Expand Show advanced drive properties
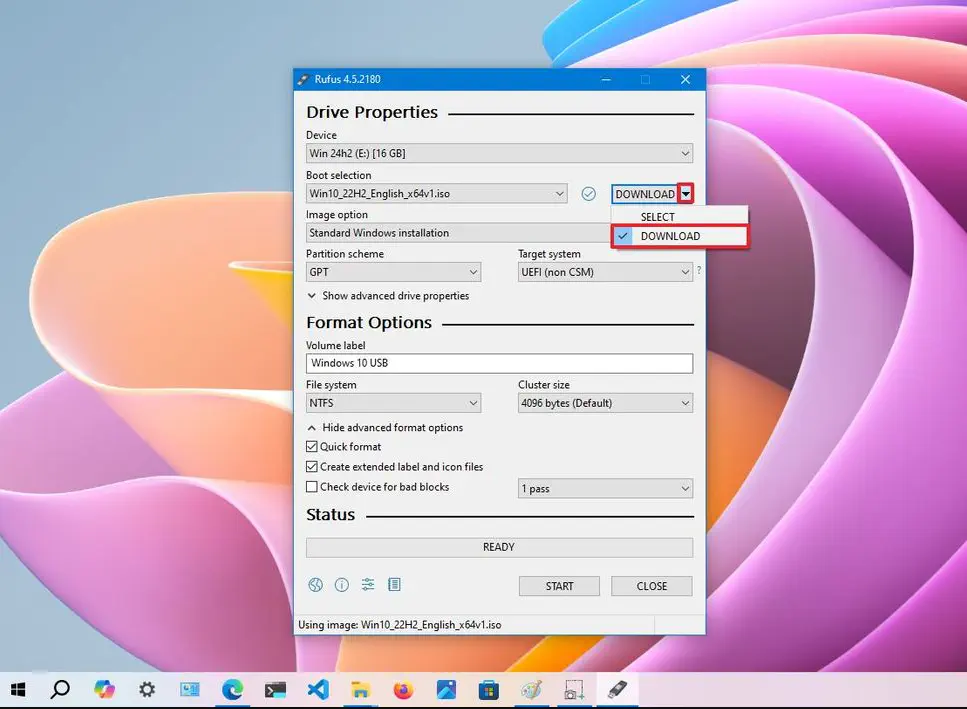Image resolution: width=967 pixels, height=709 pixels. pos(387,296)
